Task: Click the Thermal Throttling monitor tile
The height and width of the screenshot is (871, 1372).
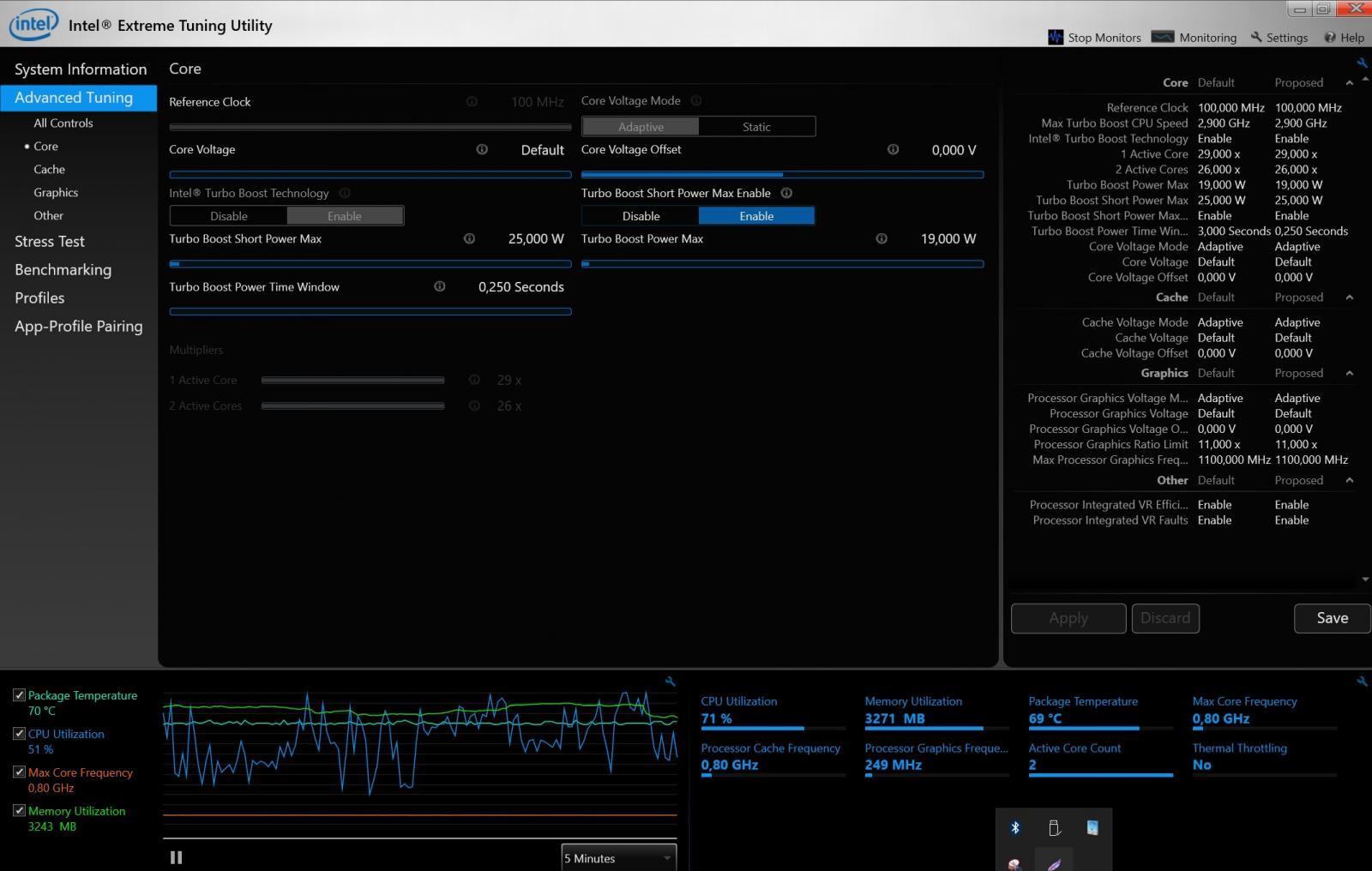Action: tap(1265, 759)
